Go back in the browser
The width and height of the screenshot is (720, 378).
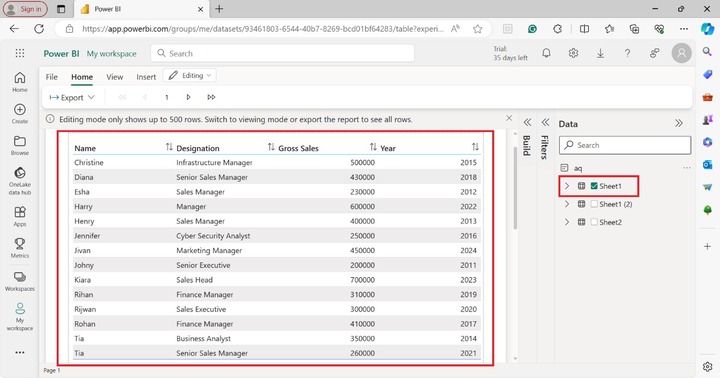14,29
